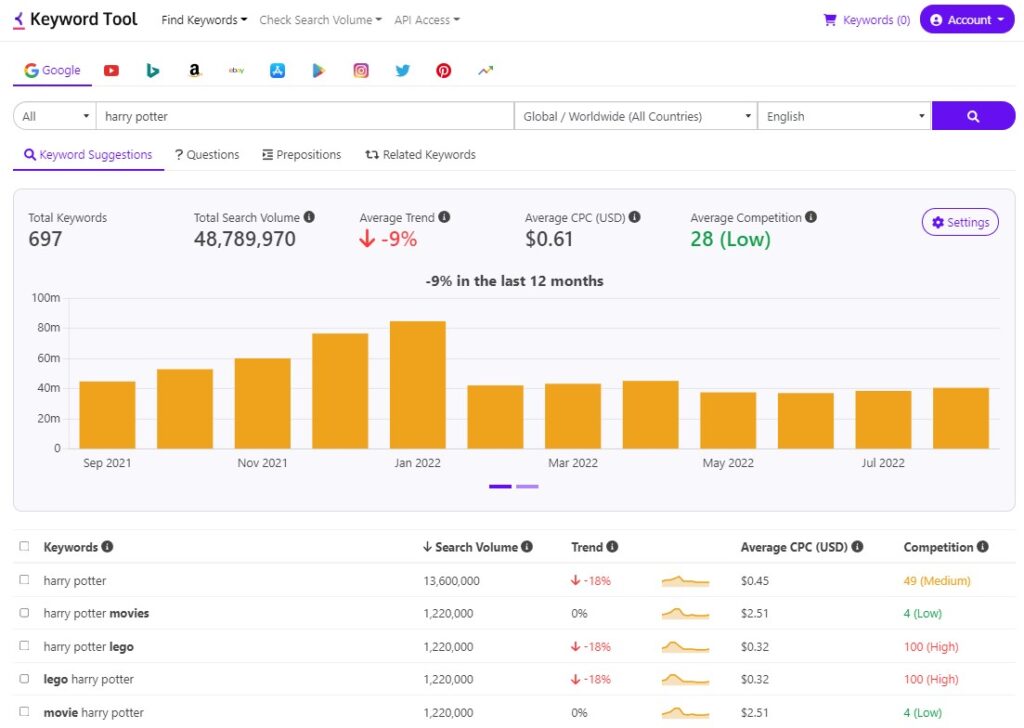The image size is (1024, 728).
Task: Open the Global / Worldwide location dropdown
Action: click(636, 116)
